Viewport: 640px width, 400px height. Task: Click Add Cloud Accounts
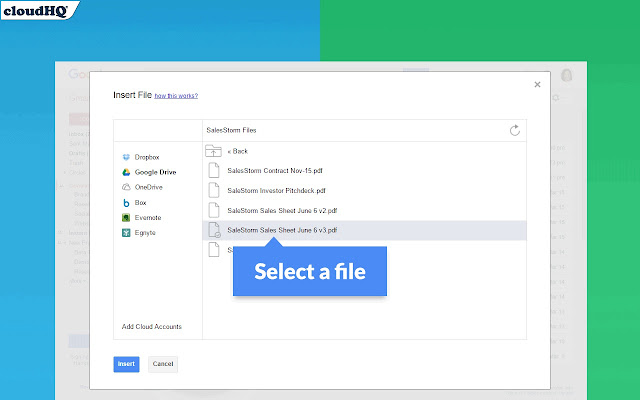pos(151,327)
